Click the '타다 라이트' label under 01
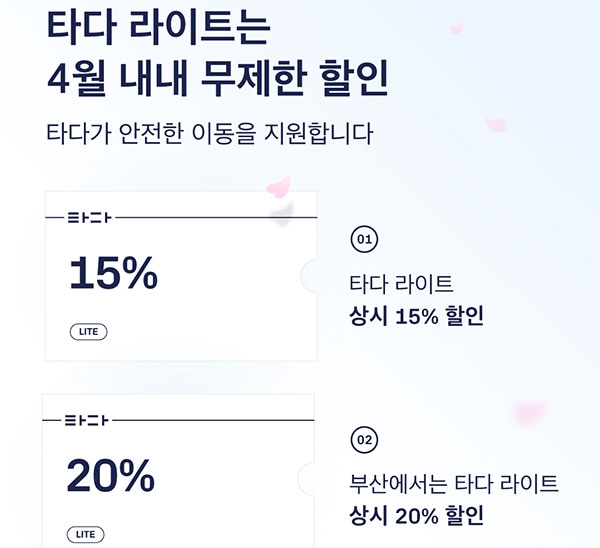Image resolution: width=600 pixels, height=548 pixels. (402, 284)
